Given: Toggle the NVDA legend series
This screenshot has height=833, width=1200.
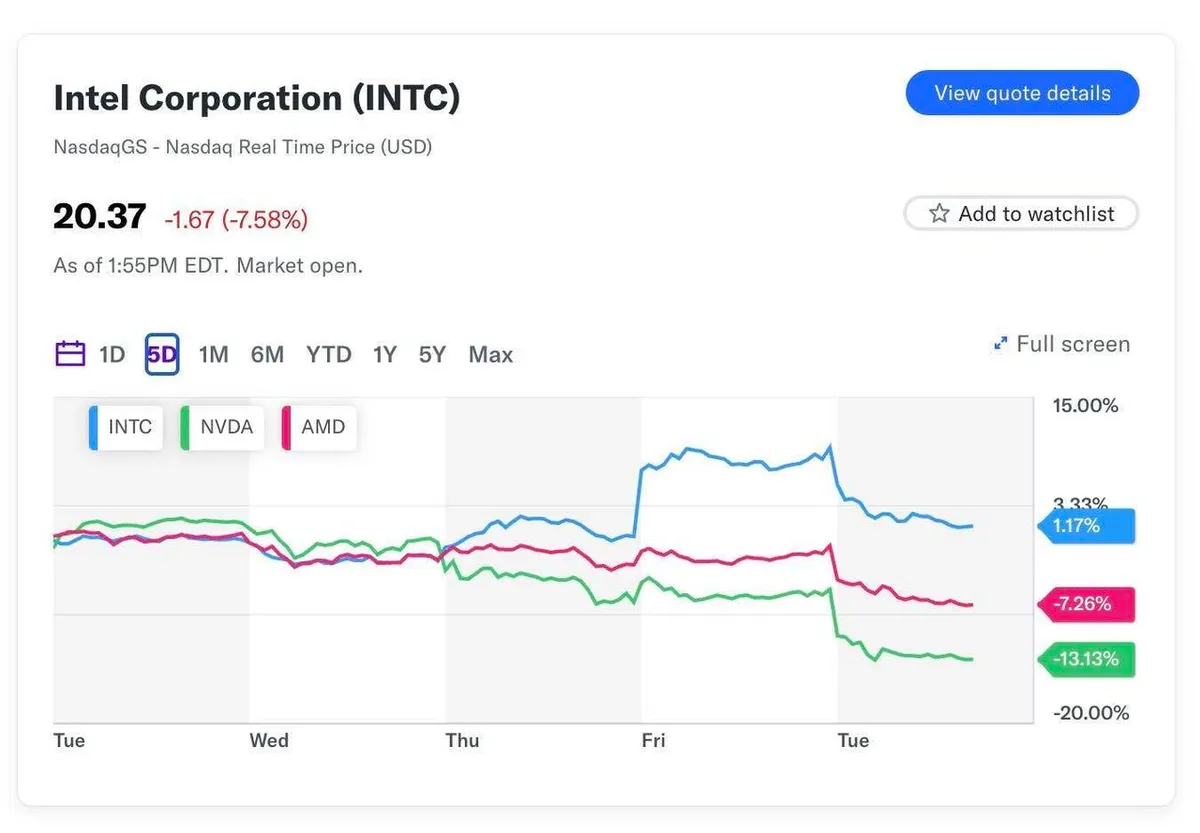Looking at the screenshot, I should [222, 427].
